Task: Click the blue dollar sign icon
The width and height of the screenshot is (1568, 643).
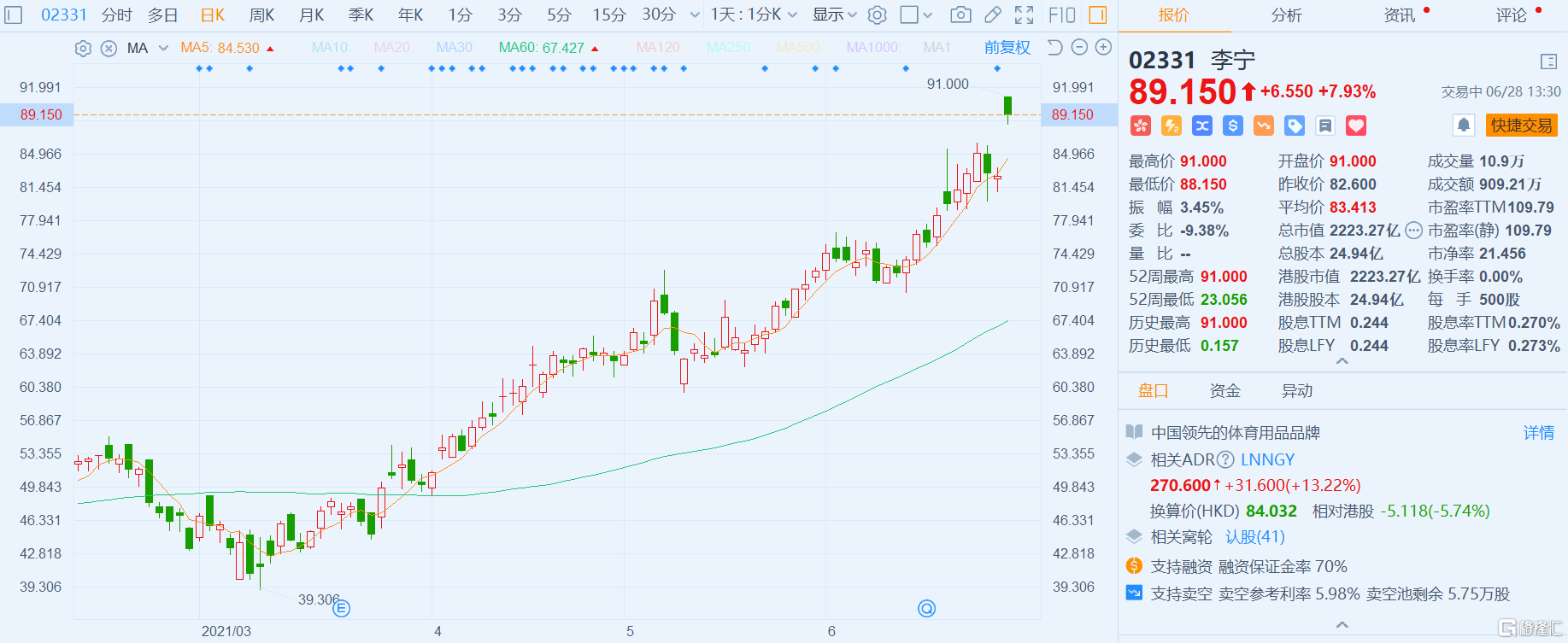Action: click(1233, 126)
